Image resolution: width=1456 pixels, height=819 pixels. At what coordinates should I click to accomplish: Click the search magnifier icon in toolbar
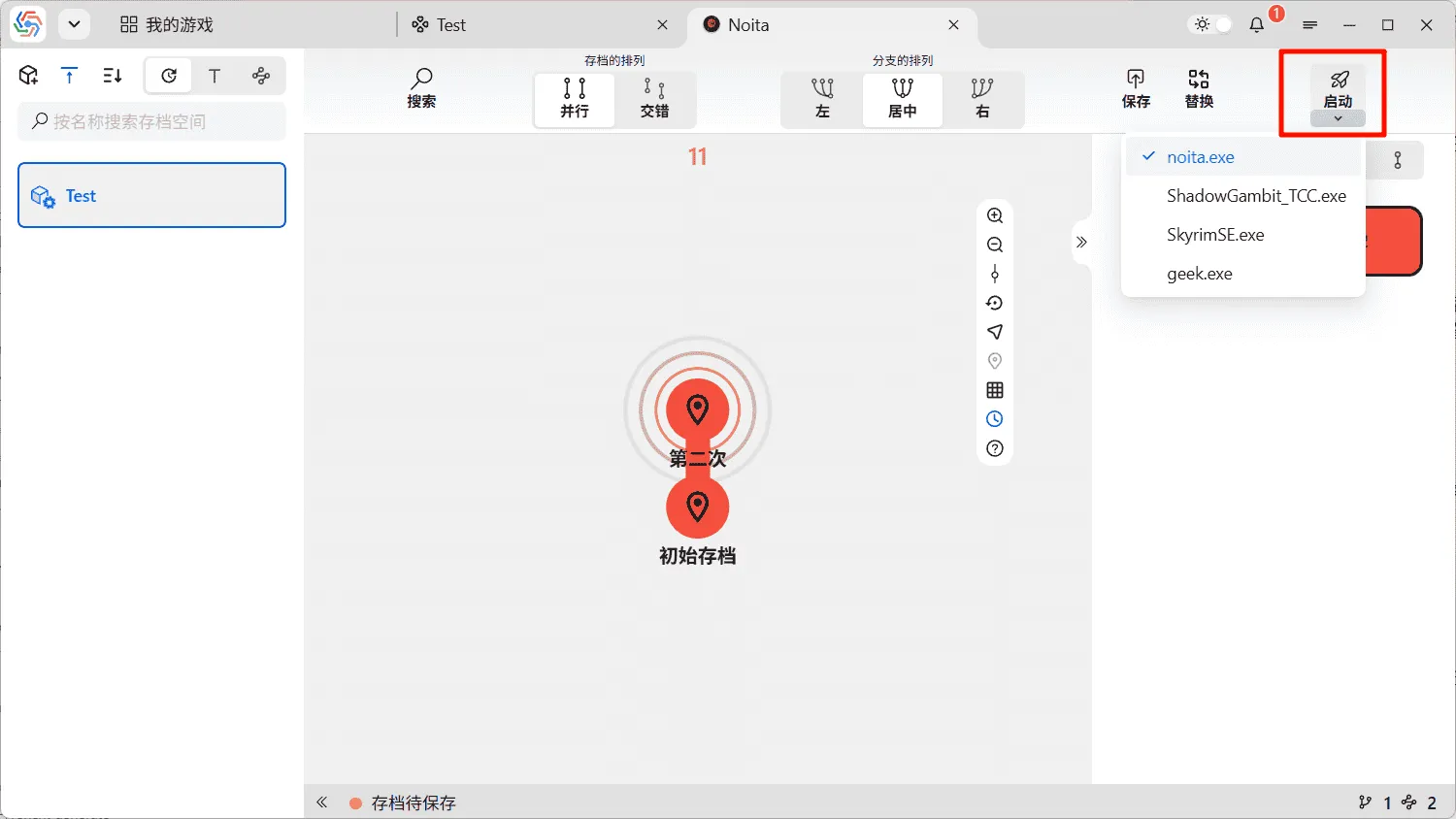(421, 80)
